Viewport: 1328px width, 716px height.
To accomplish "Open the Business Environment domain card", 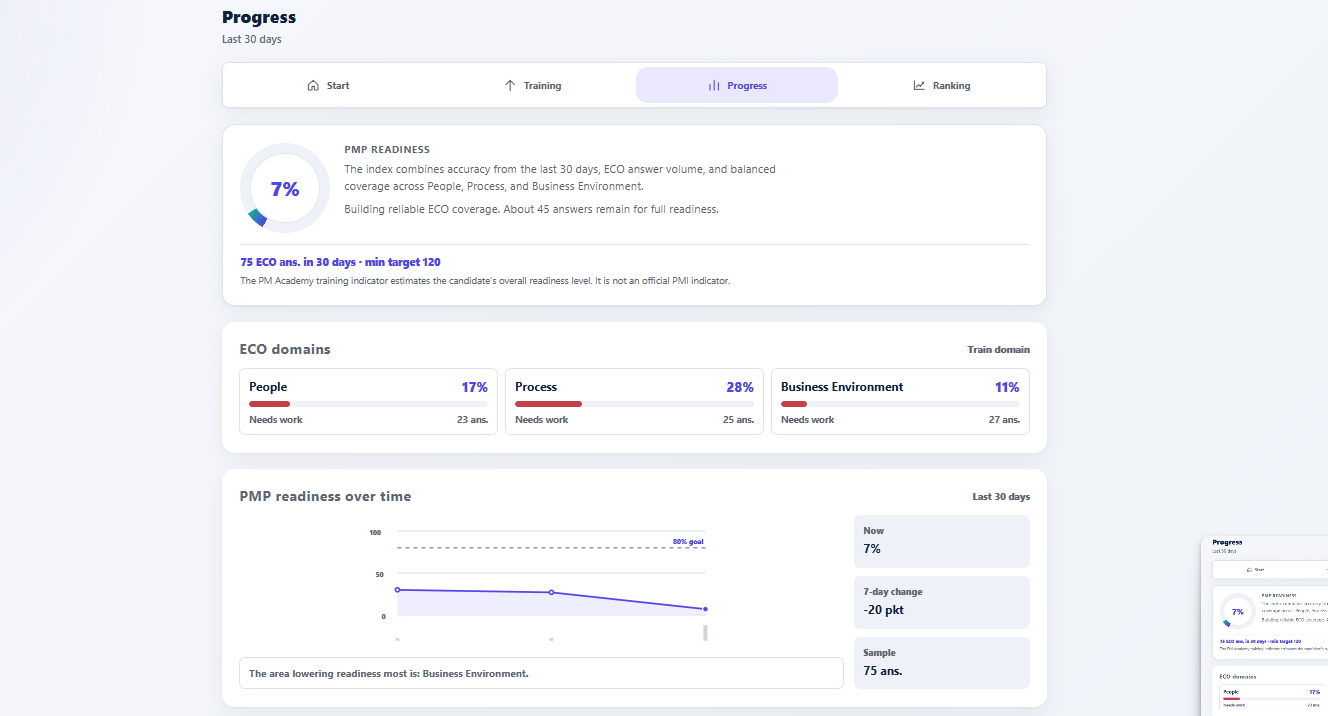I will pyautogui.click(x=900, y=402).
